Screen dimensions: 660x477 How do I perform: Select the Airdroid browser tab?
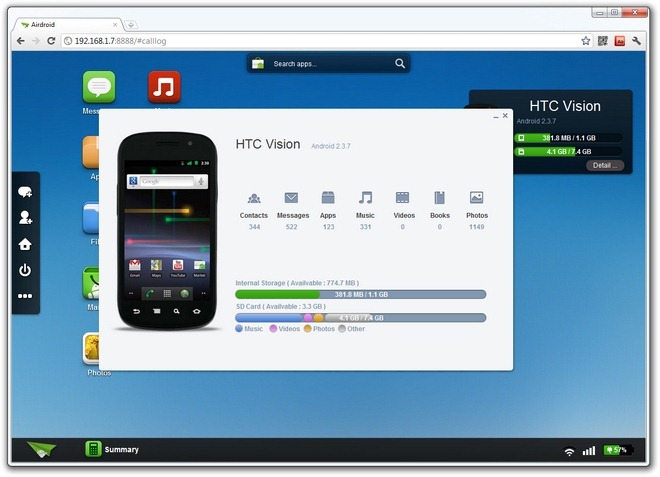(69, 24)
